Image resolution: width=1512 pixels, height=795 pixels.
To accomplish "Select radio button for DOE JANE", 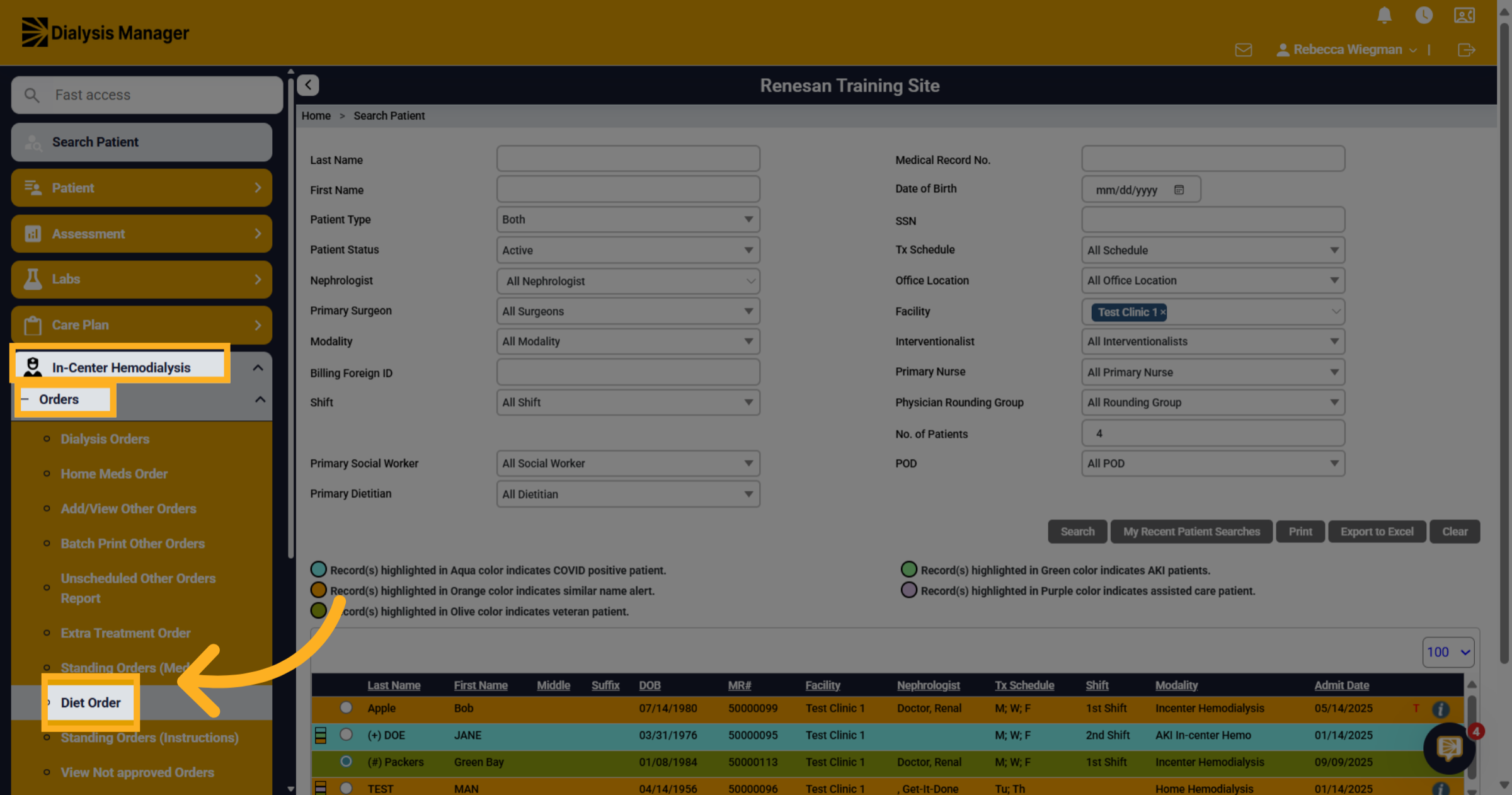I will [346, 735].
